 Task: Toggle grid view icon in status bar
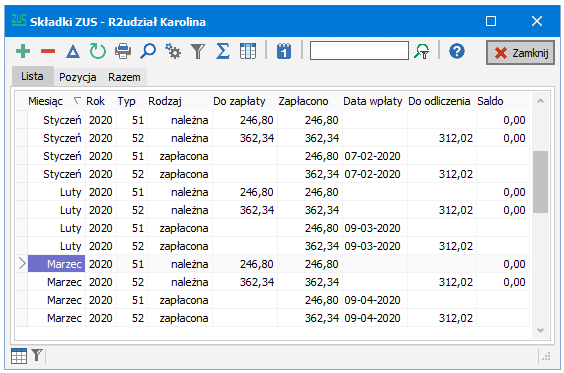19,356
